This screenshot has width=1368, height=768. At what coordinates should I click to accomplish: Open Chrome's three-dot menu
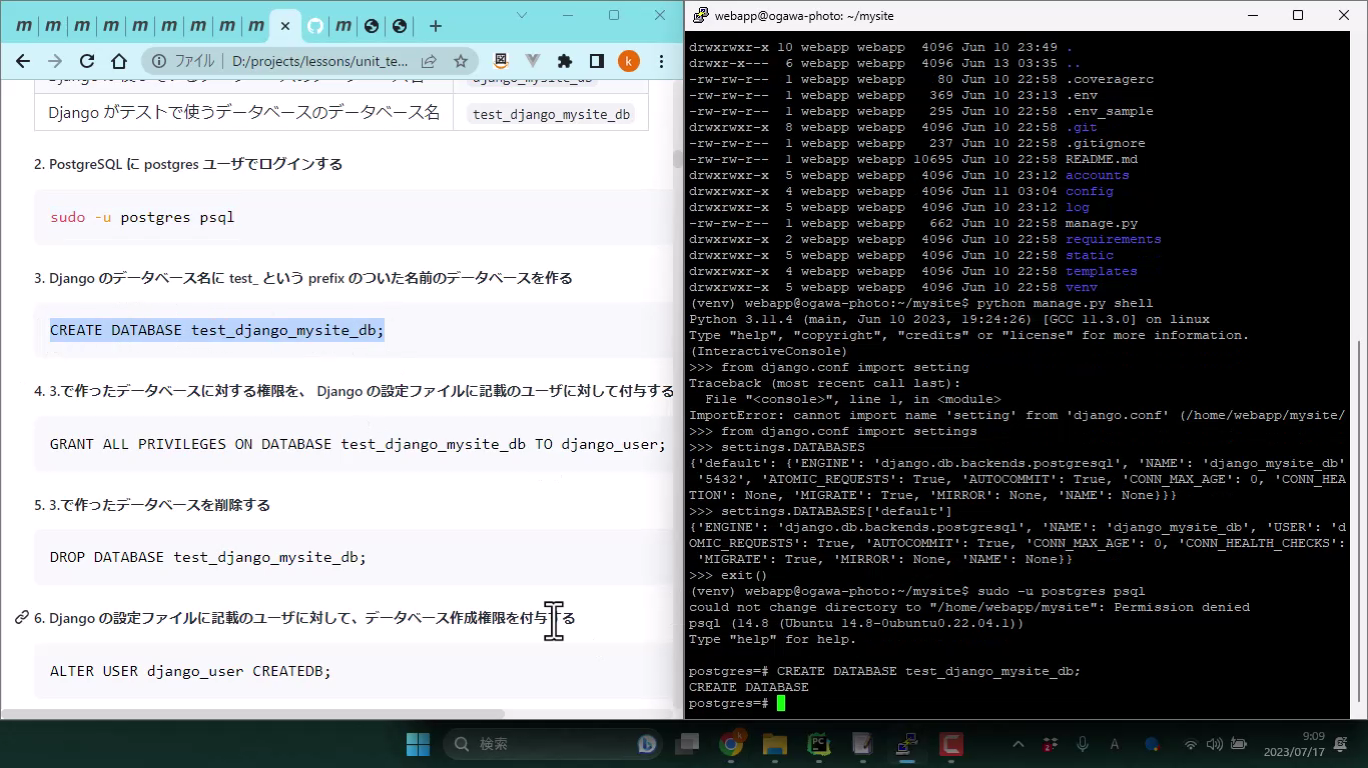661,61
